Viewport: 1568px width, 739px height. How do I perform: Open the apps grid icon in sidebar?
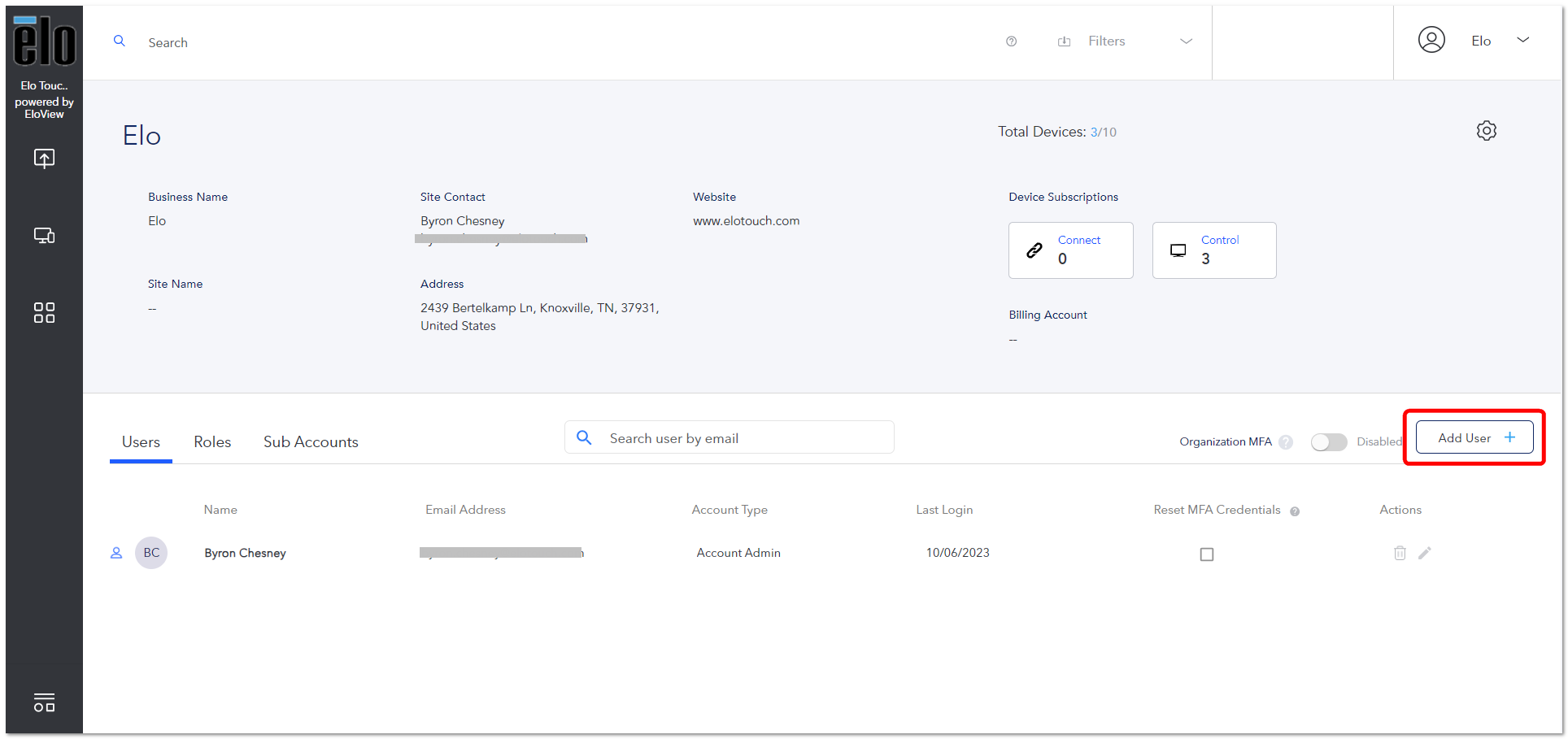pyautogui.click(x=44, y=313)
